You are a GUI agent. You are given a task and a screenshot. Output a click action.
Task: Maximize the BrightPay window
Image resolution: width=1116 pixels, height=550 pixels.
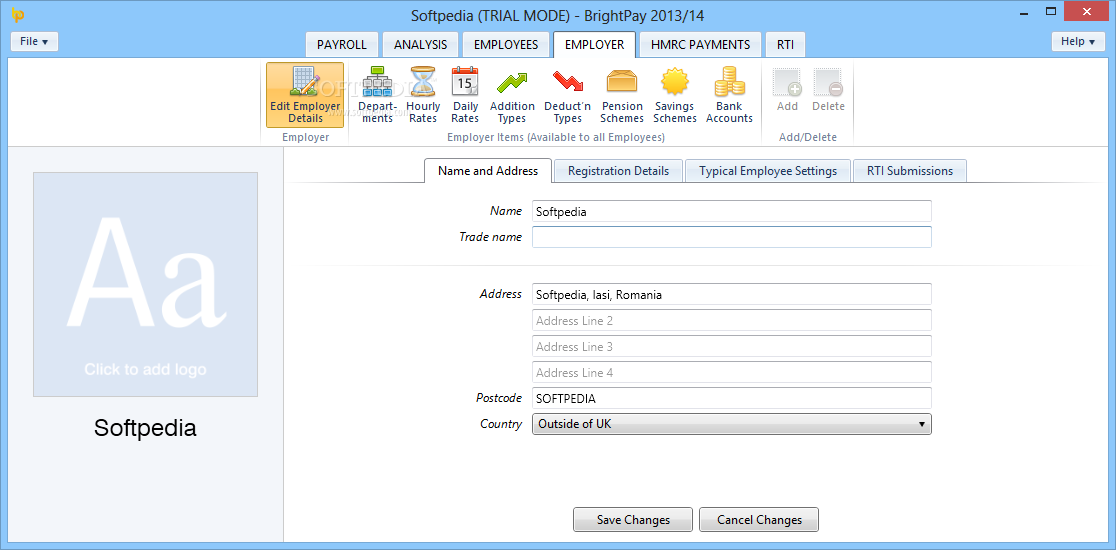point(1051,11)
